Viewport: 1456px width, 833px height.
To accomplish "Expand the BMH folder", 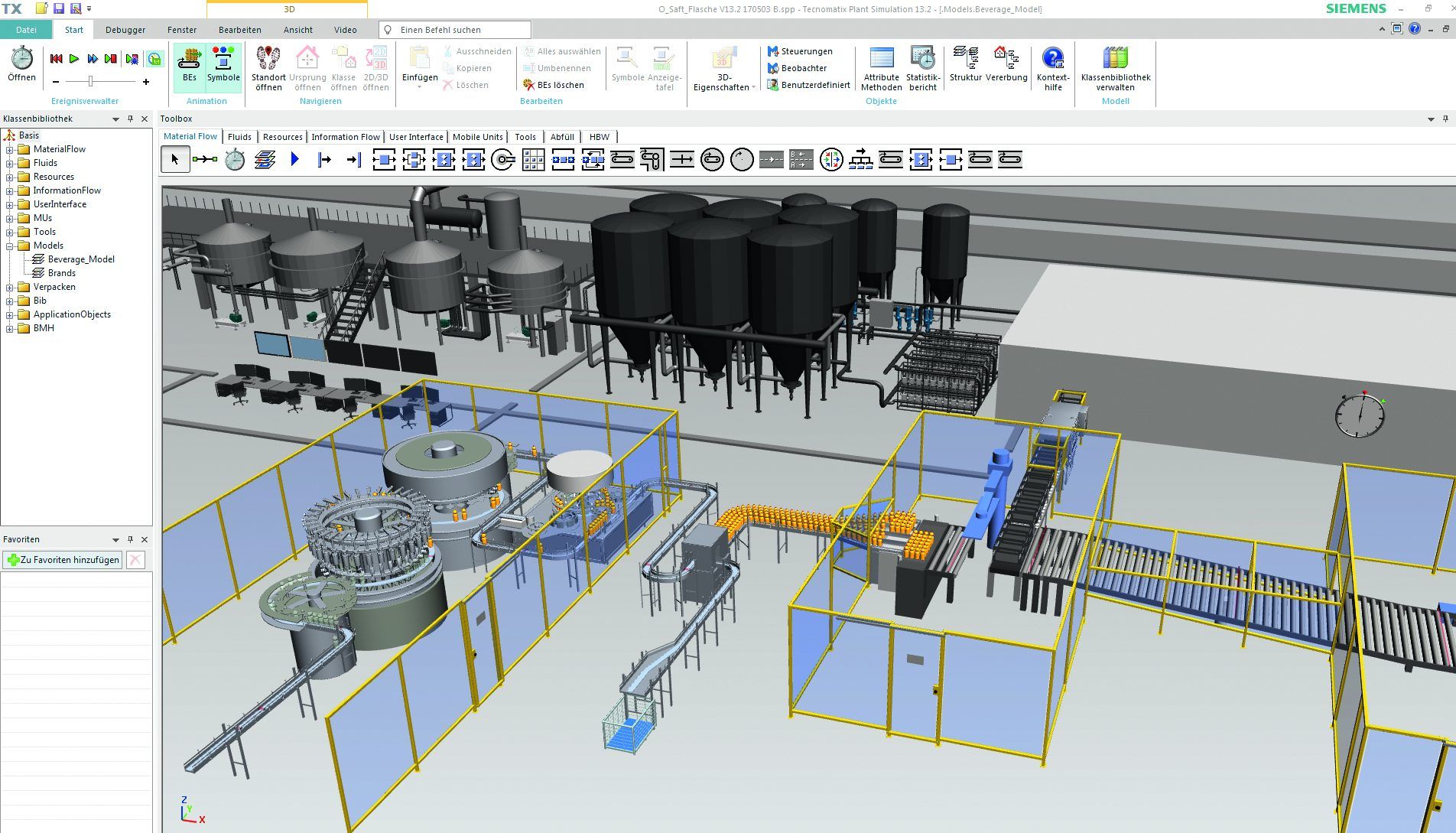I will 10,328.
